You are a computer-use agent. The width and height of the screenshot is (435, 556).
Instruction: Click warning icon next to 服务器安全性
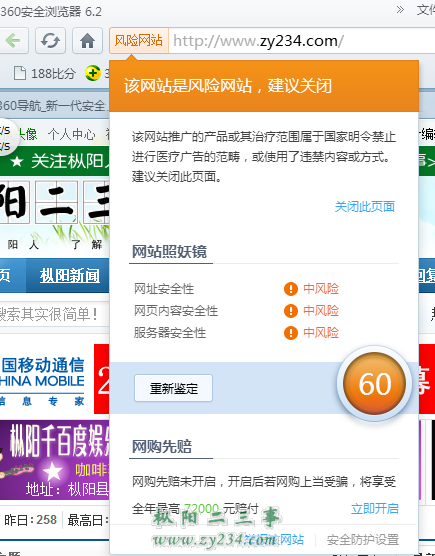click(291, 333)
